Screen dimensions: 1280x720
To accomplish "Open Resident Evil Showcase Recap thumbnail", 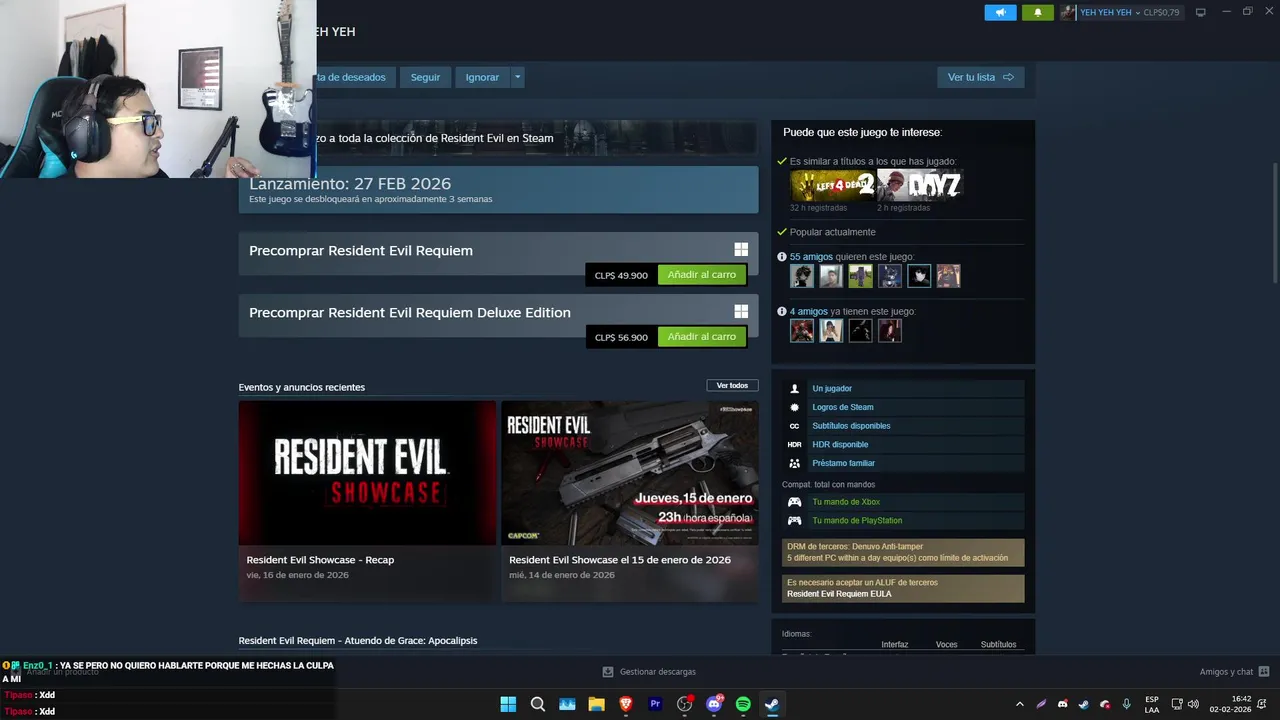I will tap(367, 473).
